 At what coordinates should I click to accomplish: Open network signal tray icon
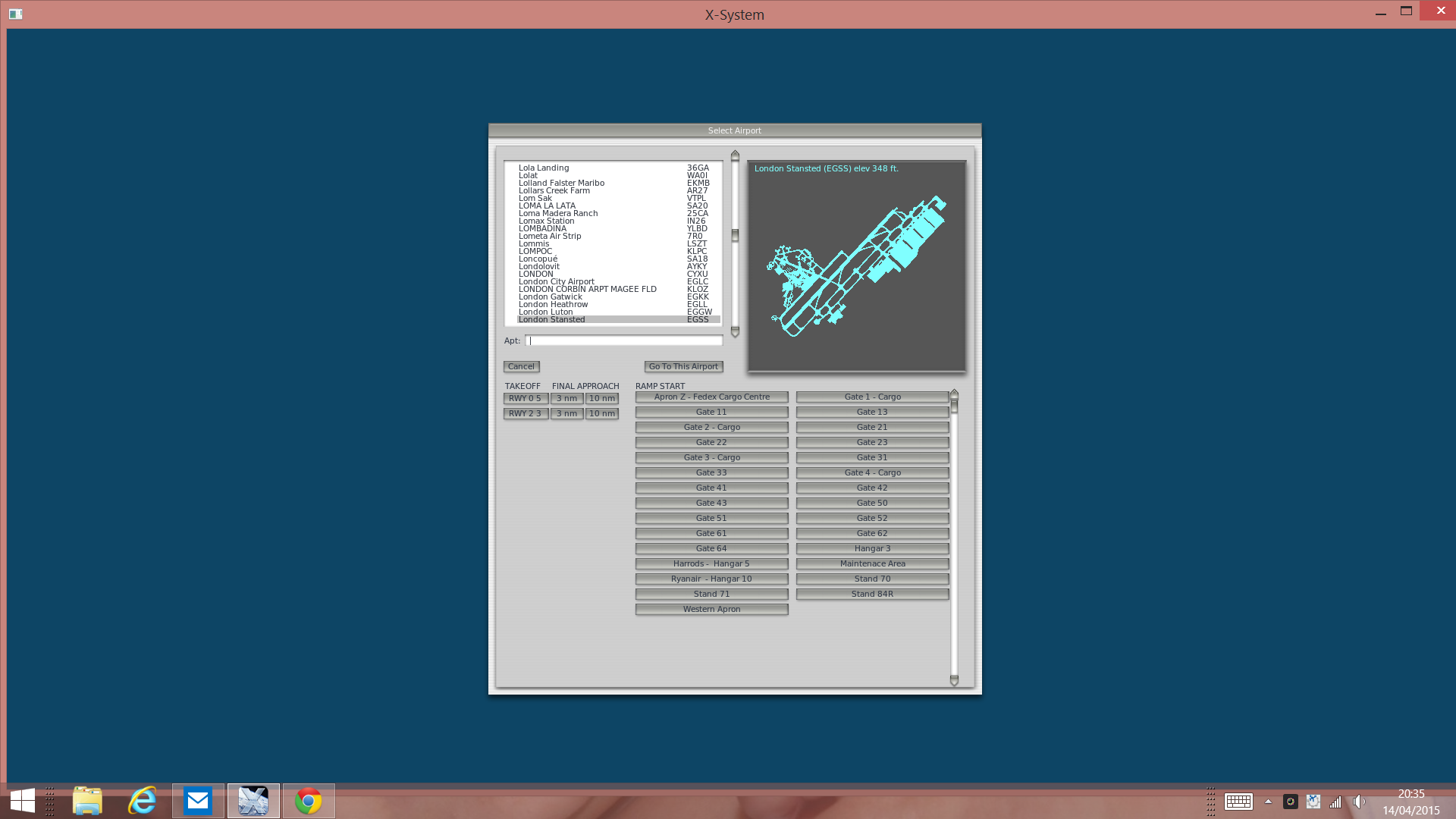[x=1335, y=802]
